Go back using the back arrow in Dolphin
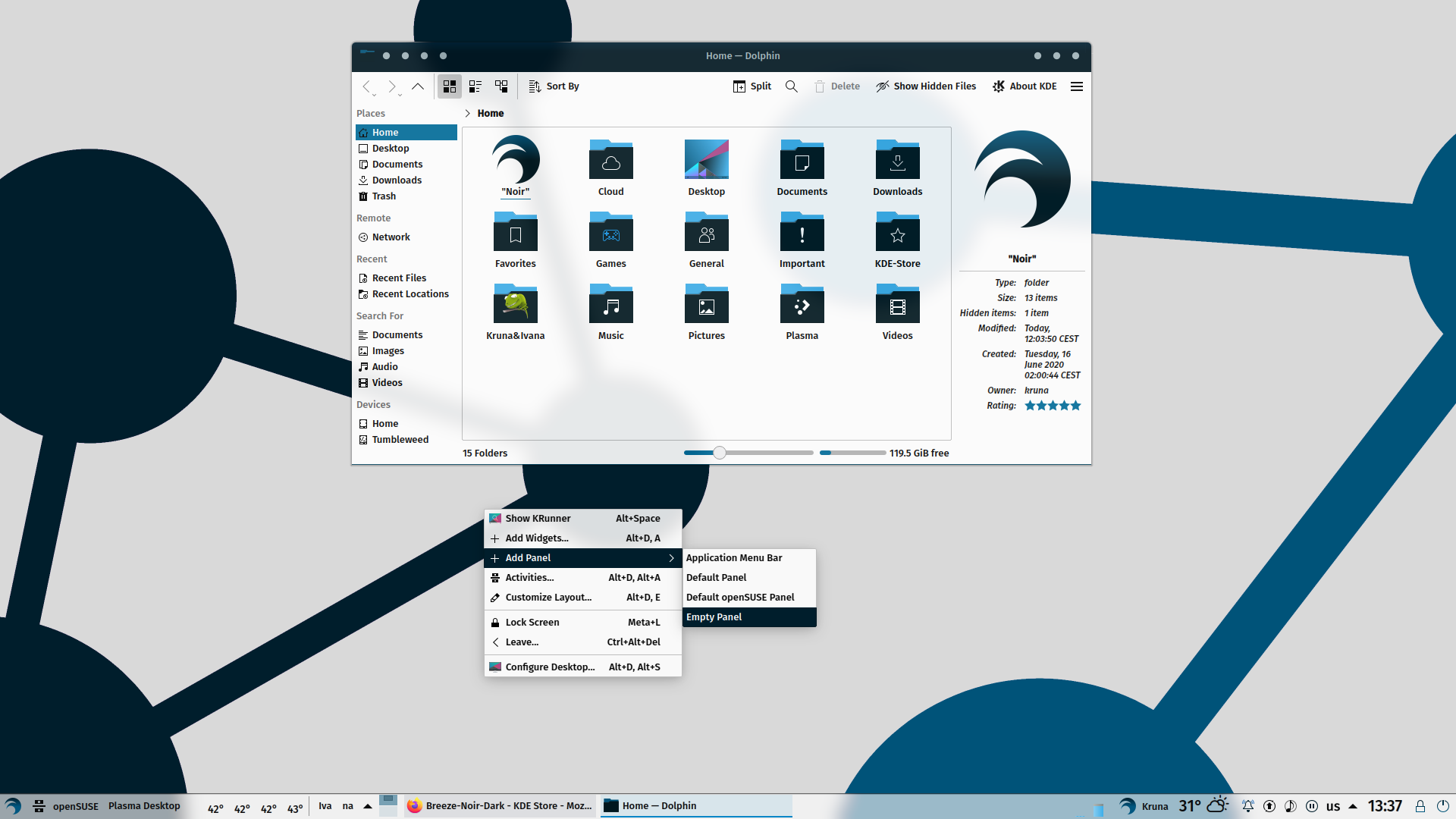1456x819 pixels. (367, 86)
